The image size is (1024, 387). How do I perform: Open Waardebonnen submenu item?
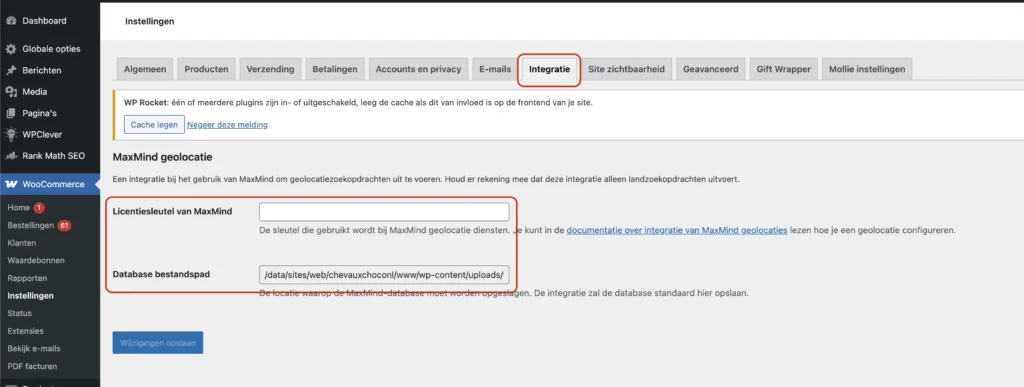(35, 260)
